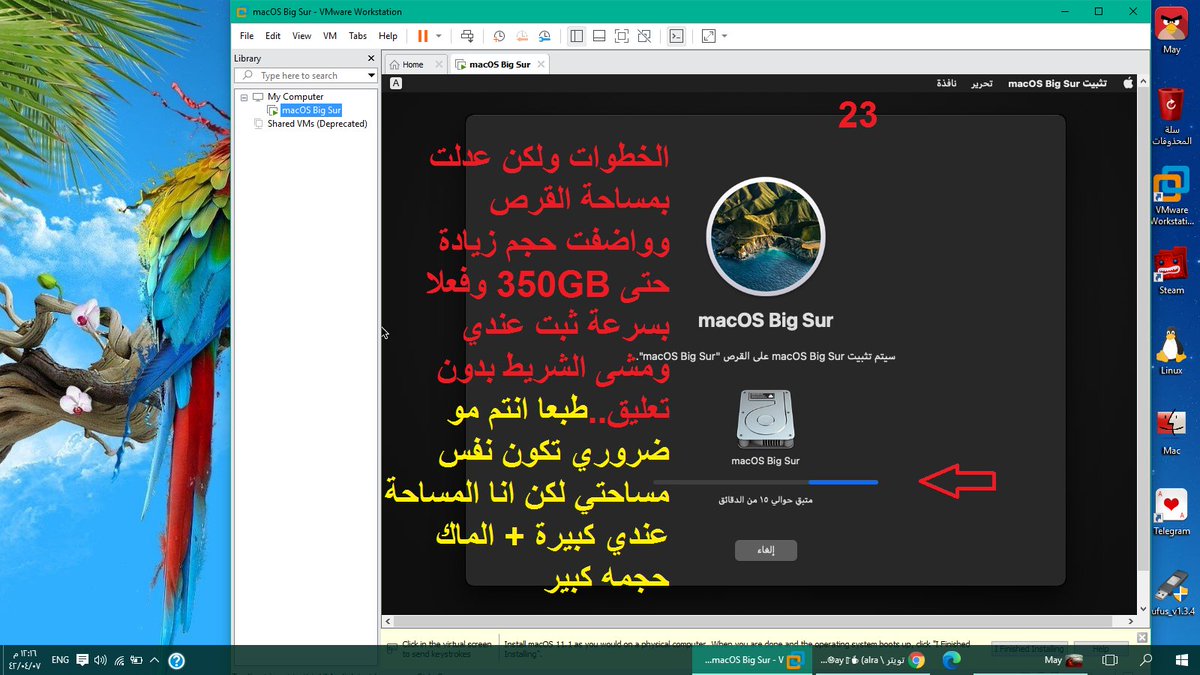1200x675 pixels.
Task: Open the power options dropdown arrow beside pause
Action: click(439, 36)
